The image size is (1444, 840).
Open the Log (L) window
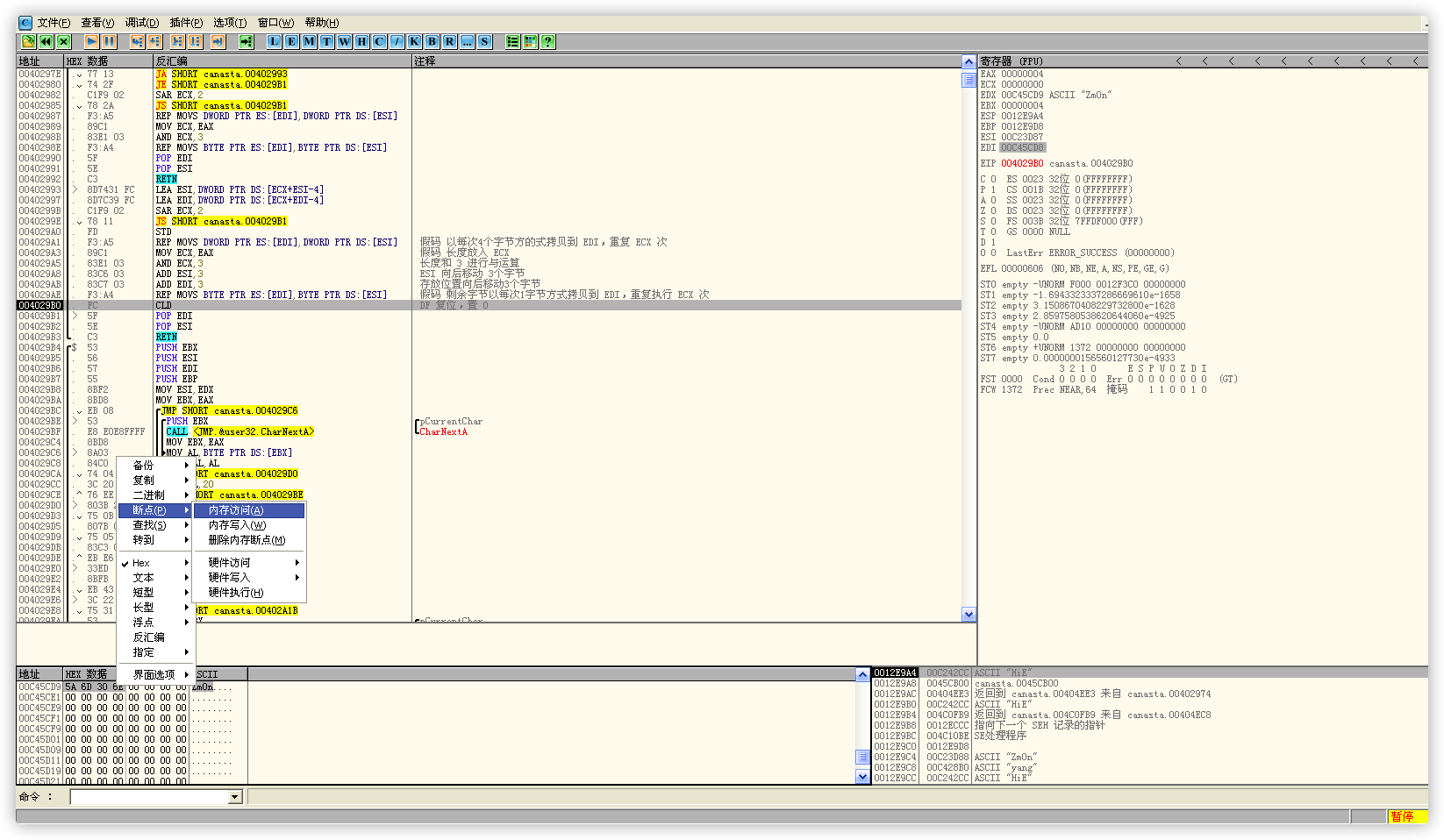(274, 41)
